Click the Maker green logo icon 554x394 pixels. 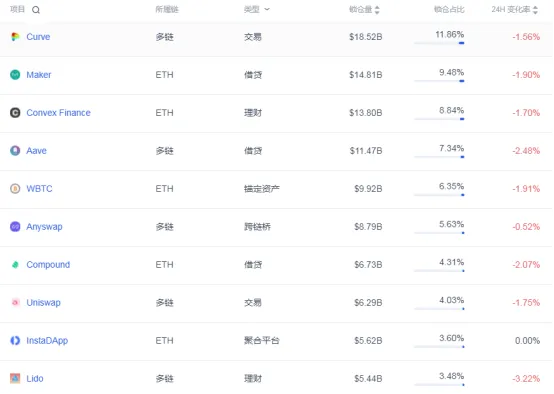(15, 75)
